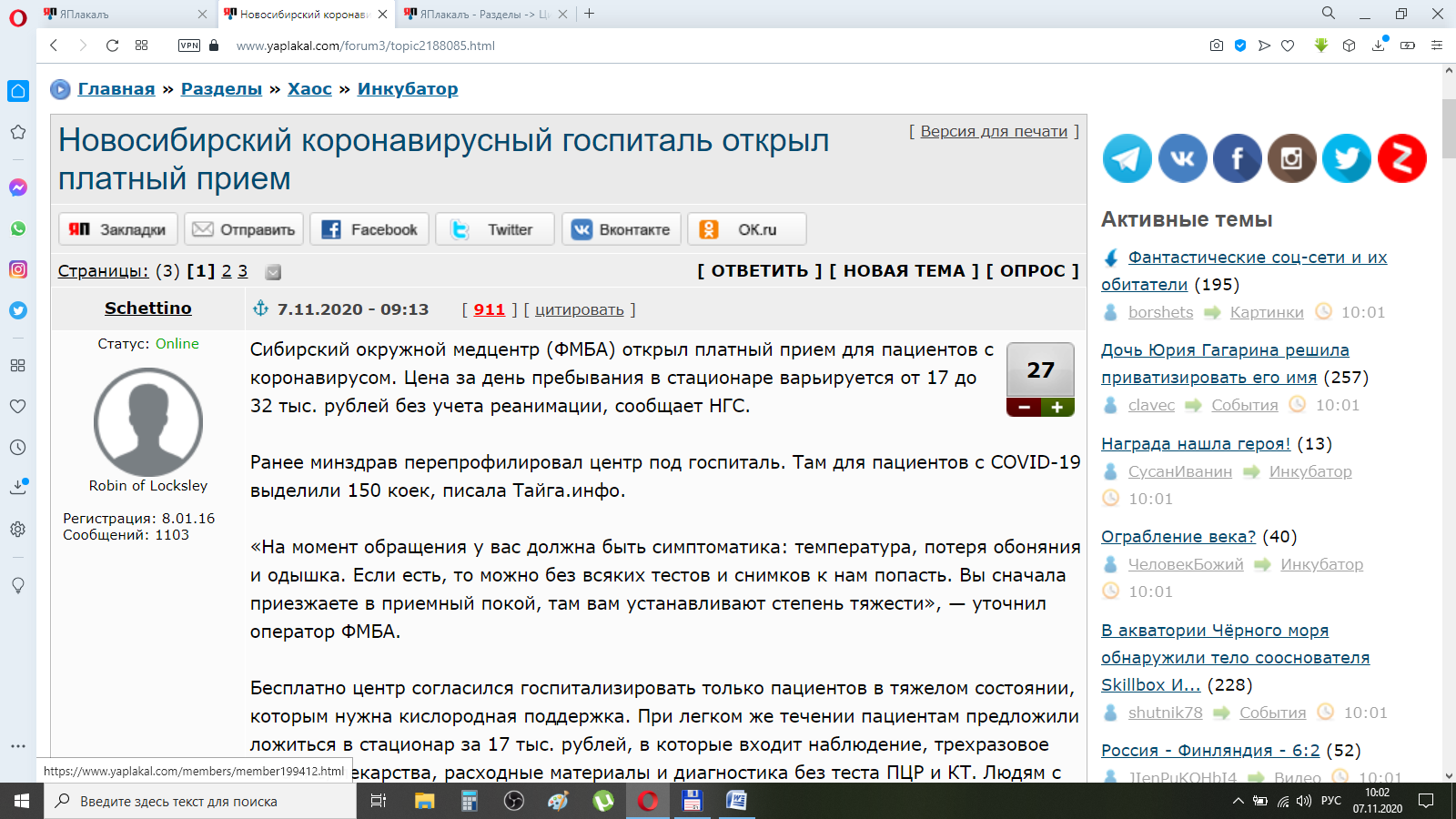The height and width of the screenshot is (819, 1456).
Task: Open Ограбление века topic
Action: click(1178, 537)
